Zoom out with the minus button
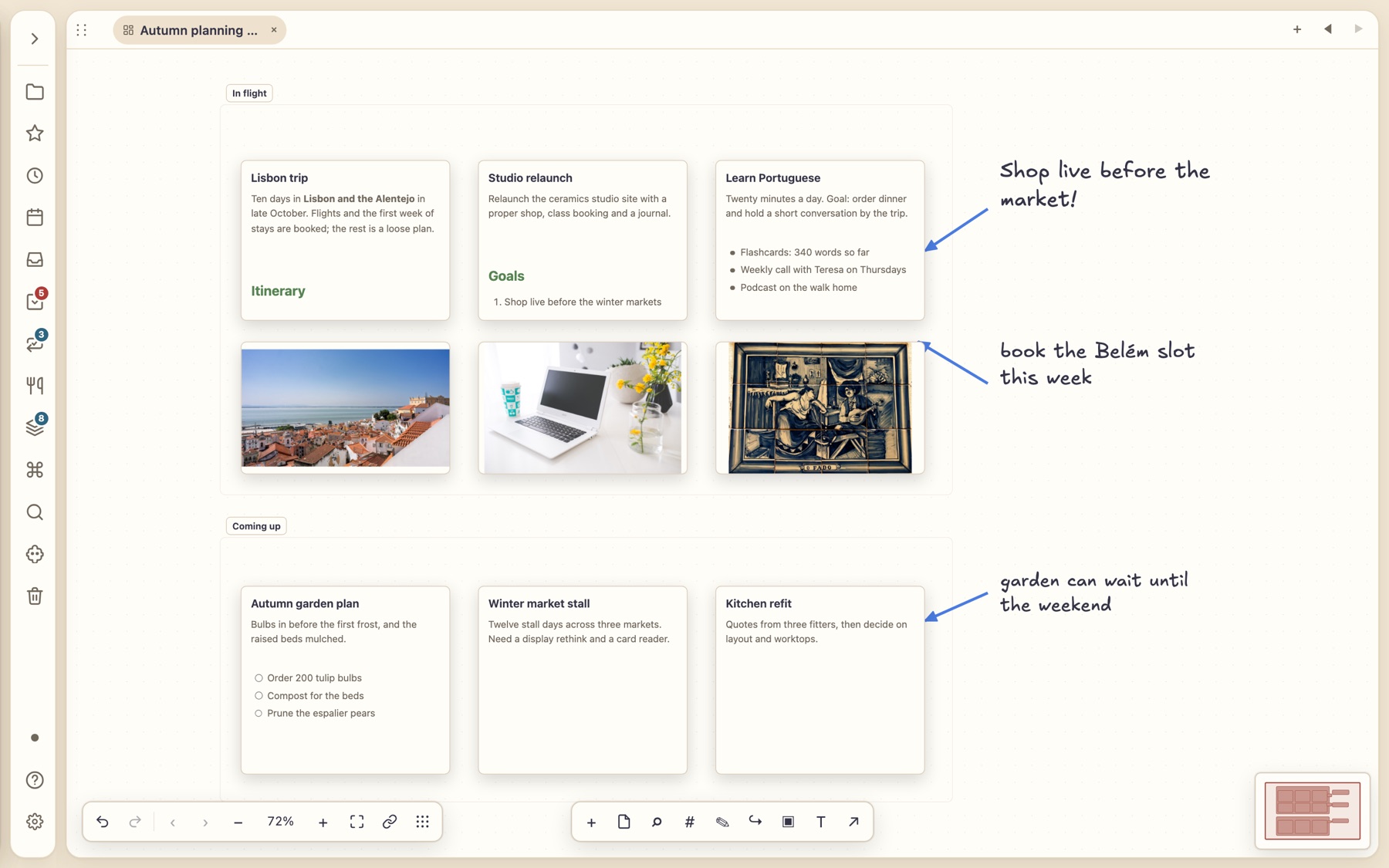The height and width of the screenshot is (868, 1389). [x=238, y=822]
